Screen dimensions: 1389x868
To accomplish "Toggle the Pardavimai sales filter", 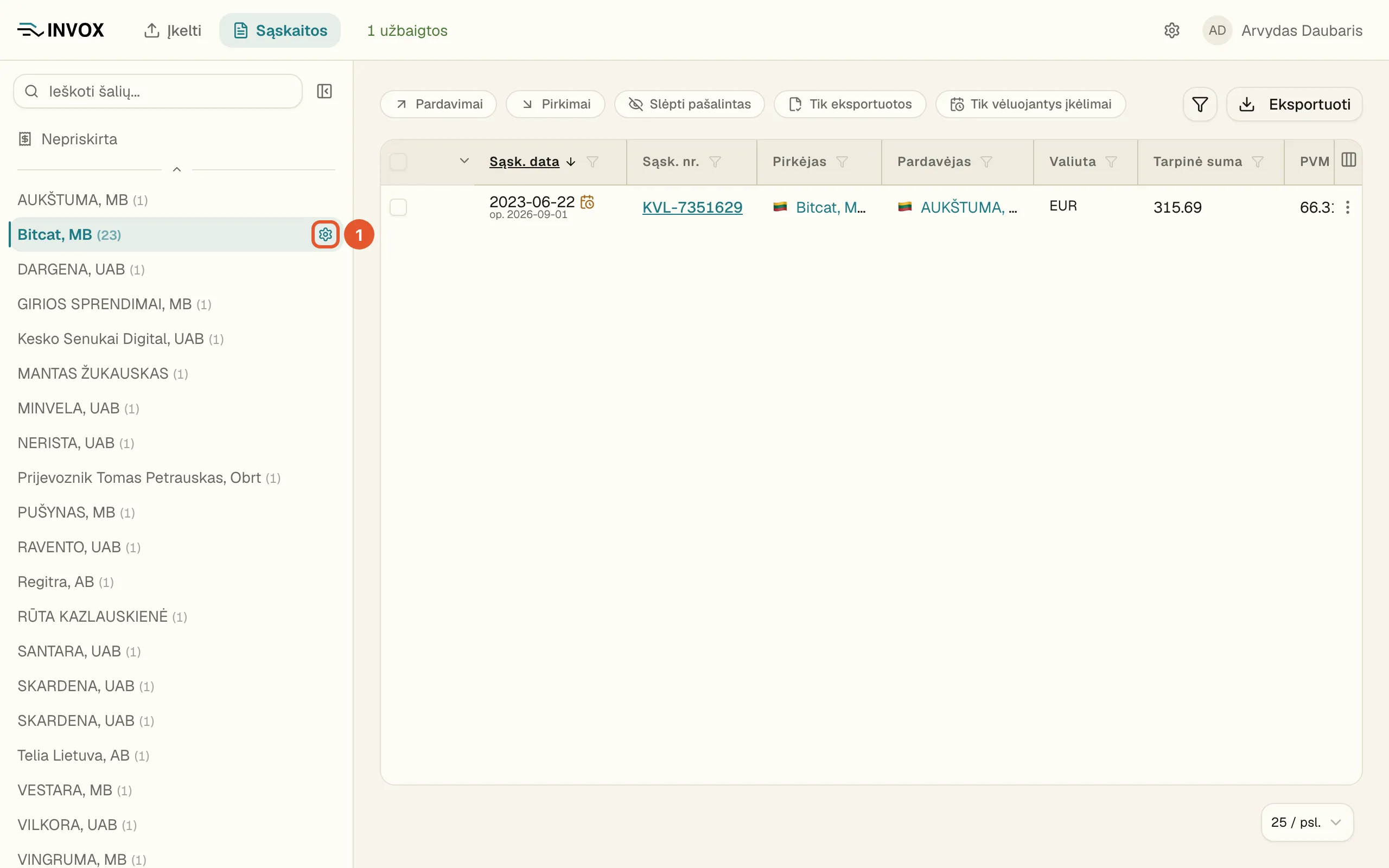I will tap(438, 104).
